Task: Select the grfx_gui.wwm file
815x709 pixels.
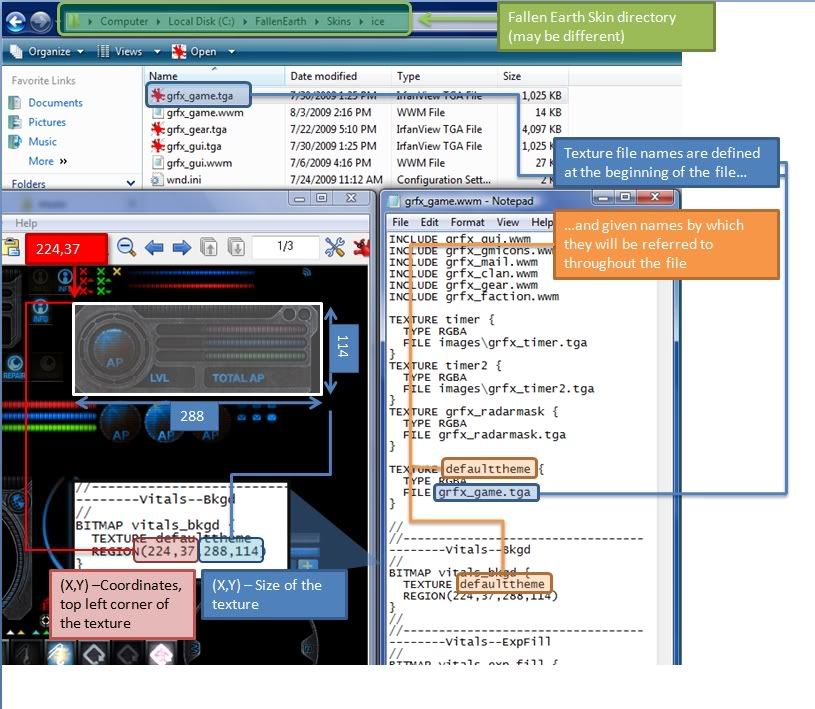Action: 199,163
